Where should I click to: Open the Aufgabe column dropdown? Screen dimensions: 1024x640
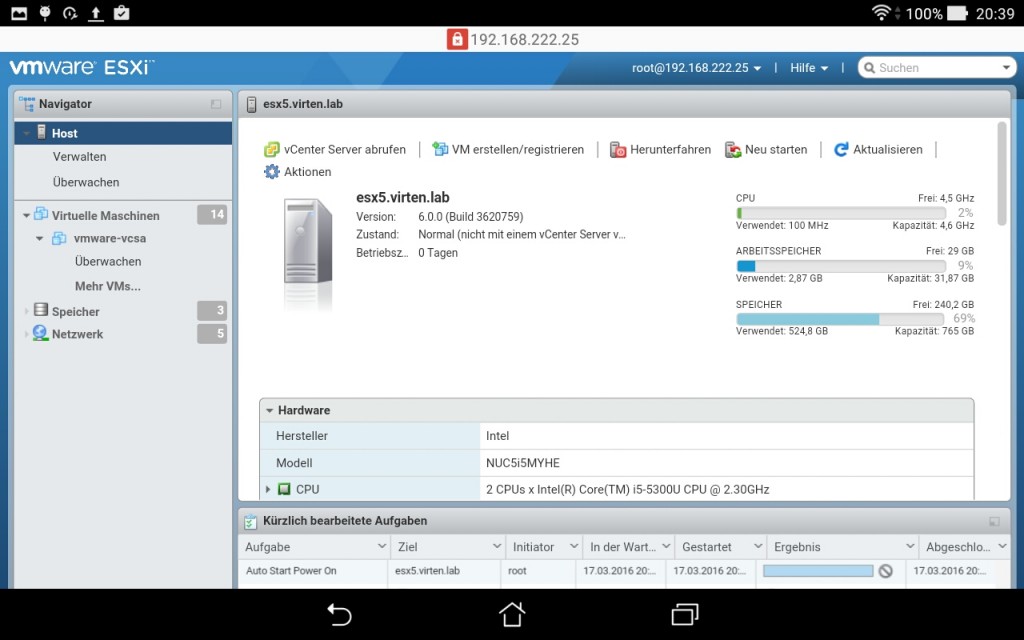[x=384, y=546]
